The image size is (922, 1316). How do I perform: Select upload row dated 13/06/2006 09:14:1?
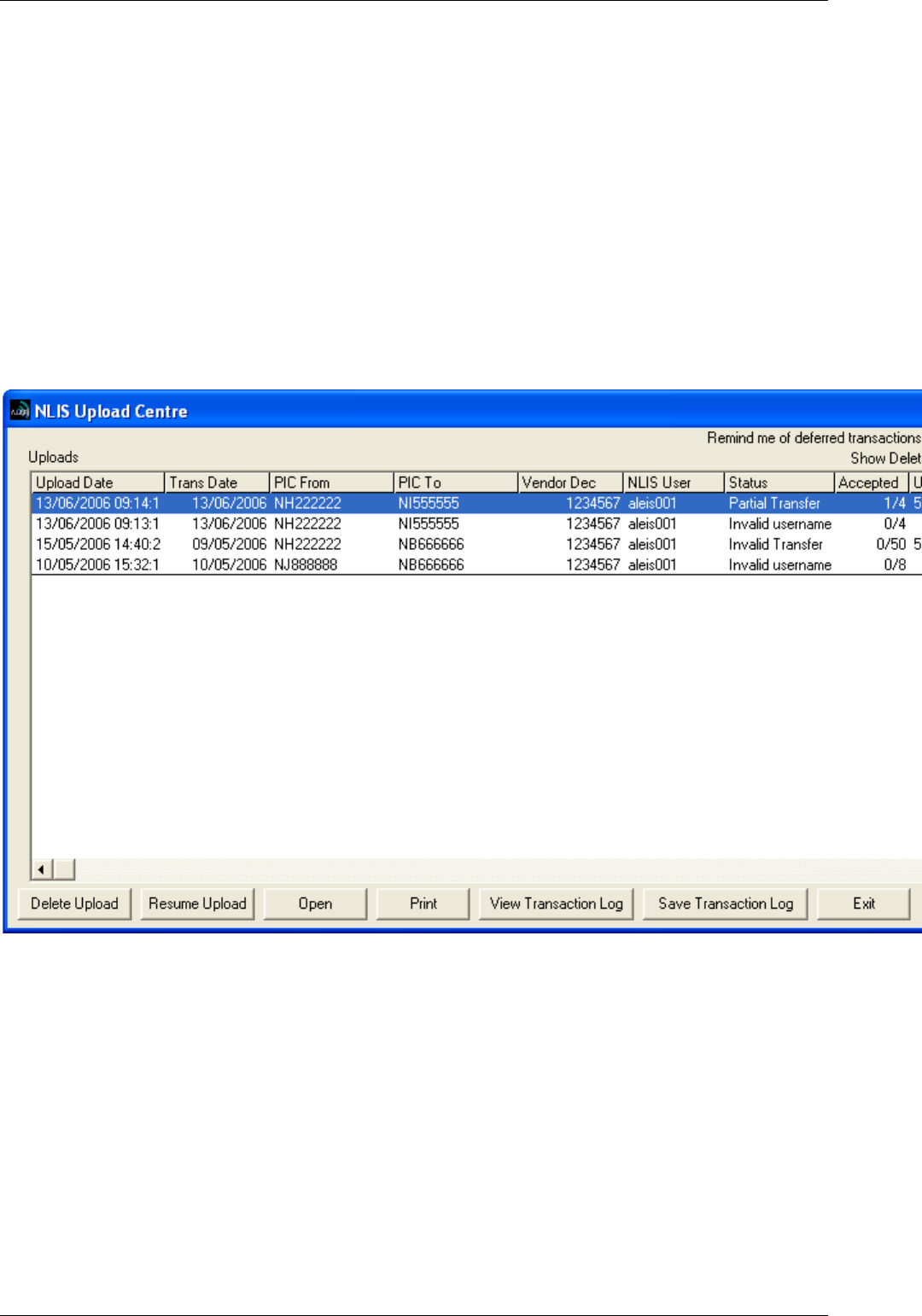476,503
